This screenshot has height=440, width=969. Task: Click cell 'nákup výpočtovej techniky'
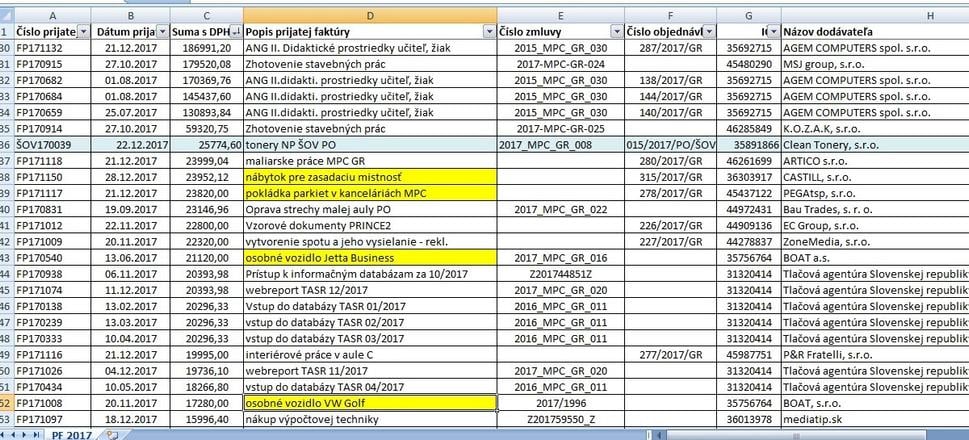(x=370, y=420)
